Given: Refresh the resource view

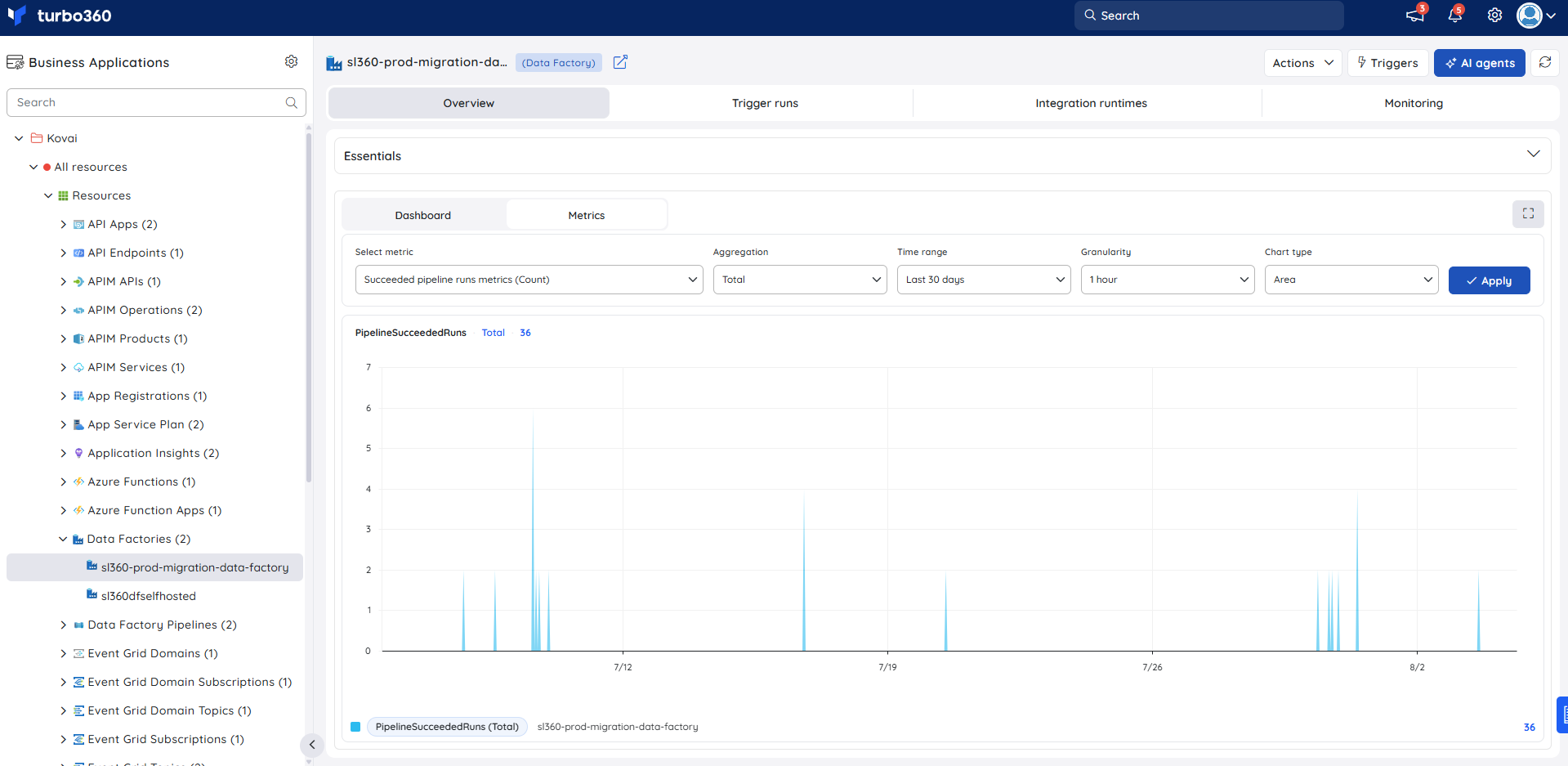Looking at the screenshot, I should [1544, 62].
